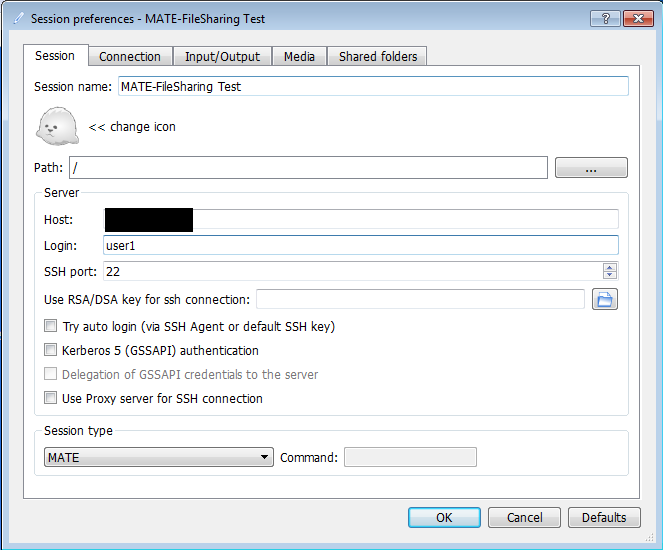The width and height of the screenshot is (663, 550).
Task: Check Delegation of GSSAPI credentials option
Action: tap(50, 374)
